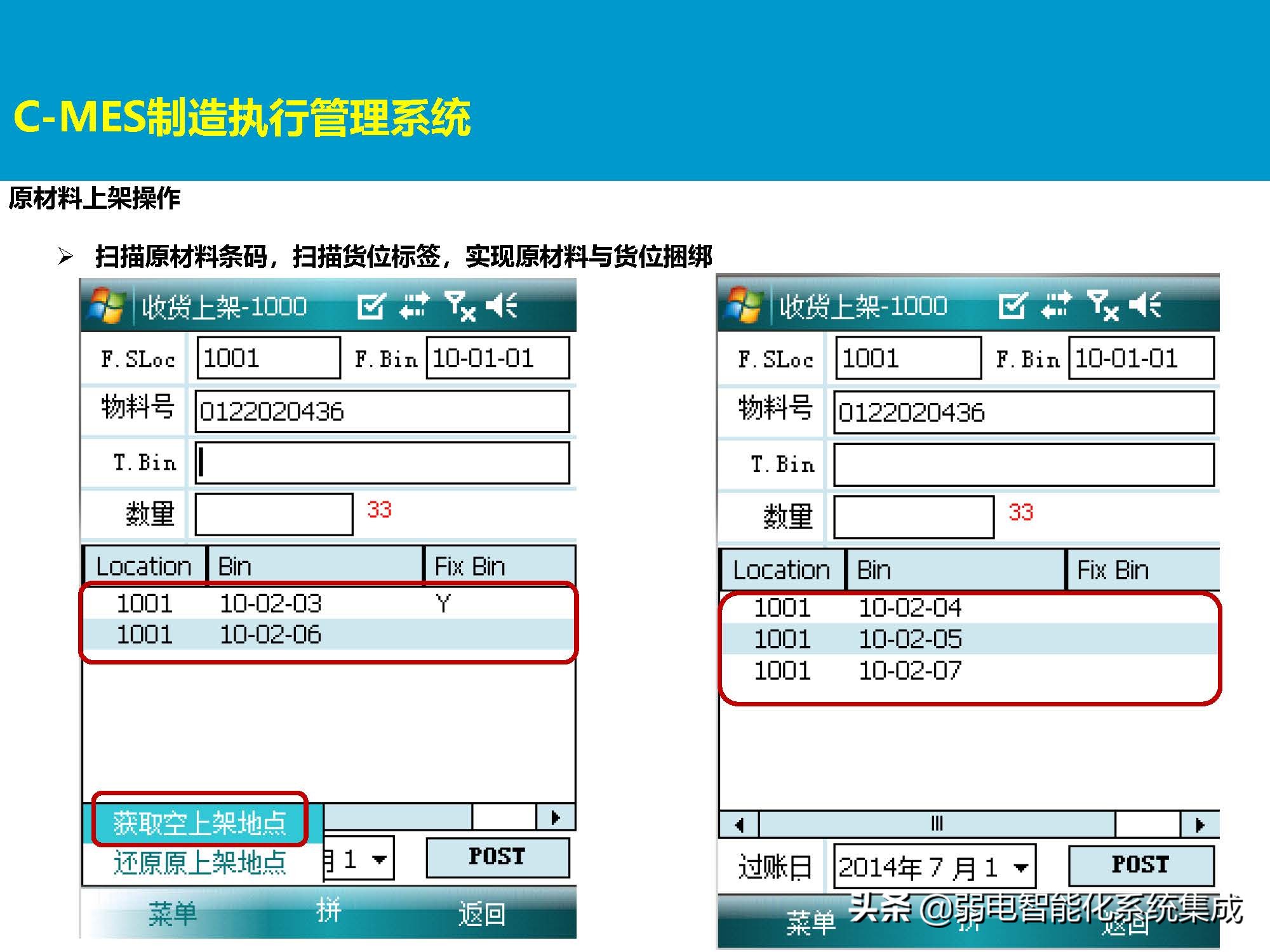Viewport: 1270px width, 952px height.
Task: Open connectivity arrows icon in right title bar
Action: [x=1056, y=305]
